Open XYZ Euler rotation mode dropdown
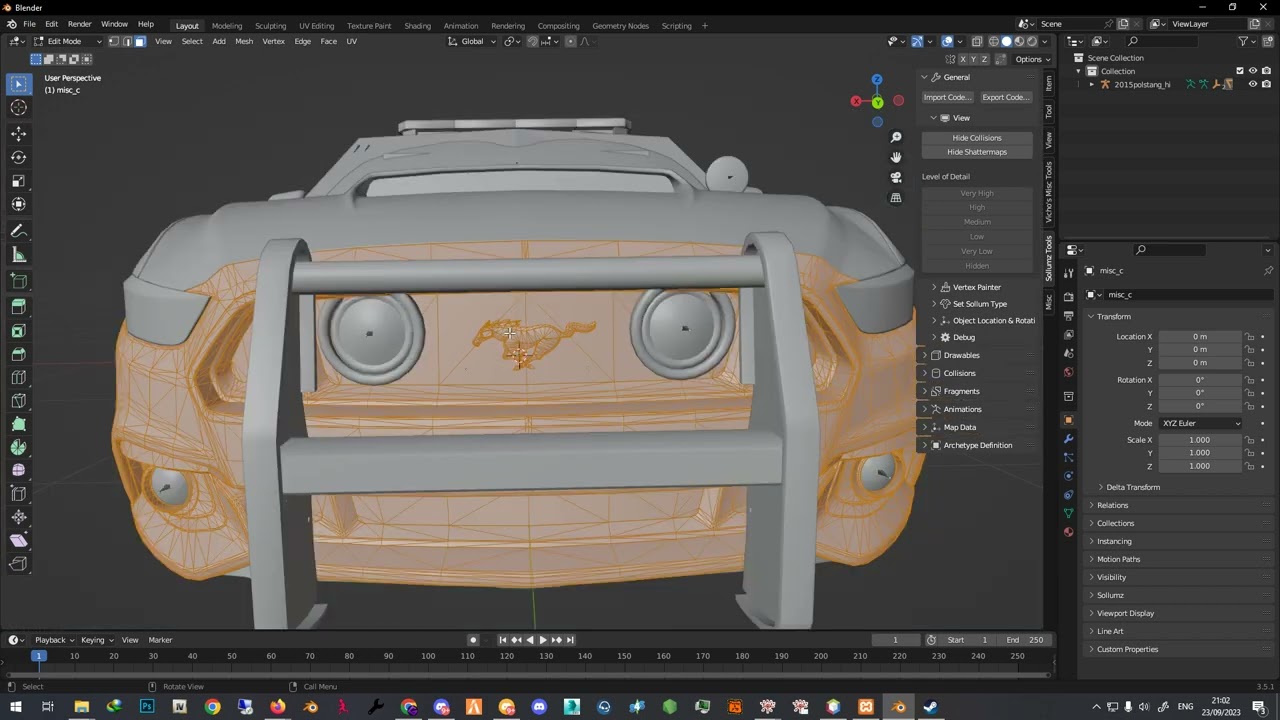The image size is (1280, 720). (x=1201, y=423)
